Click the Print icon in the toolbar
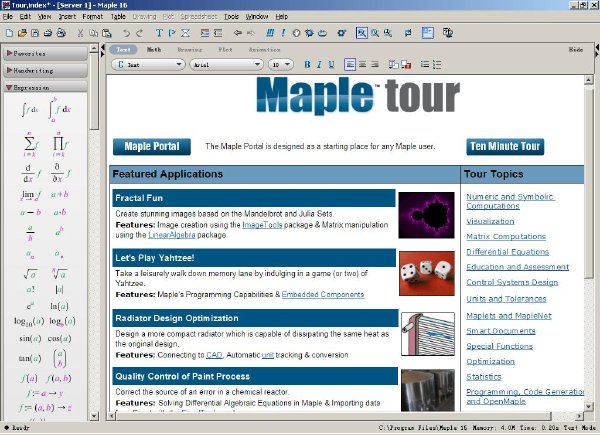The height and width of the screenshot is (435, 600). coord(48,33)
